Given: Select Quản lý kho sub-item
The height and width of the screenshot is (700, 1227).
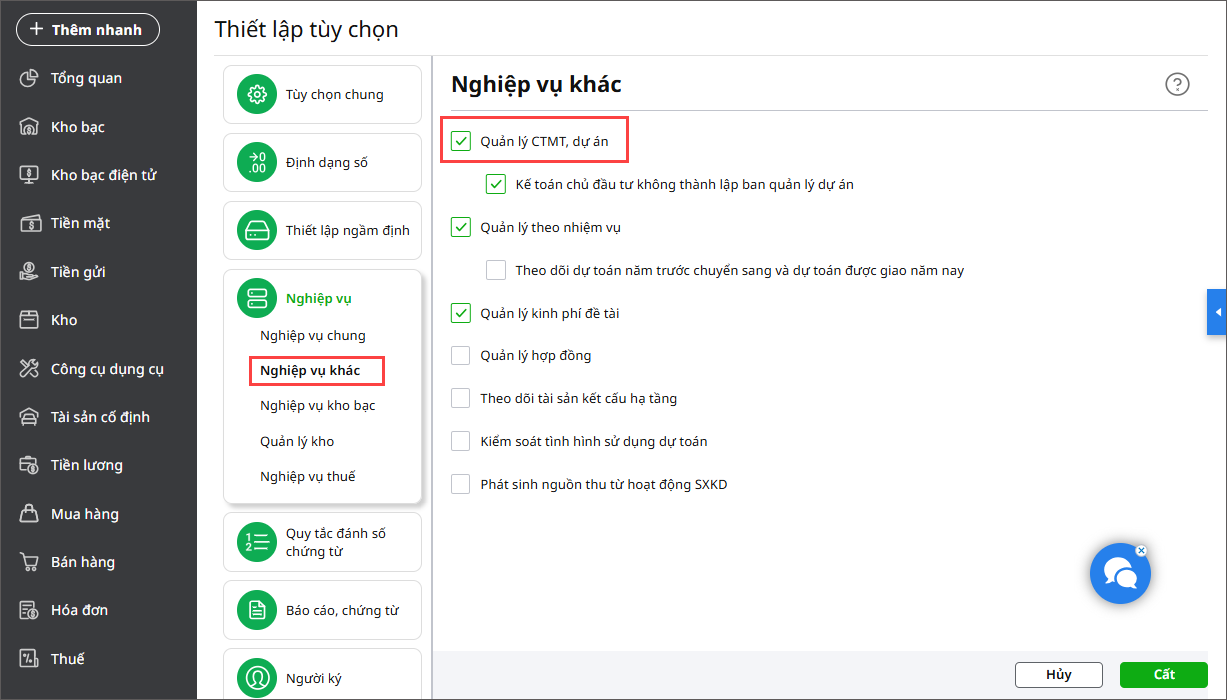Looking at the screenshot, I should [297, 441].
